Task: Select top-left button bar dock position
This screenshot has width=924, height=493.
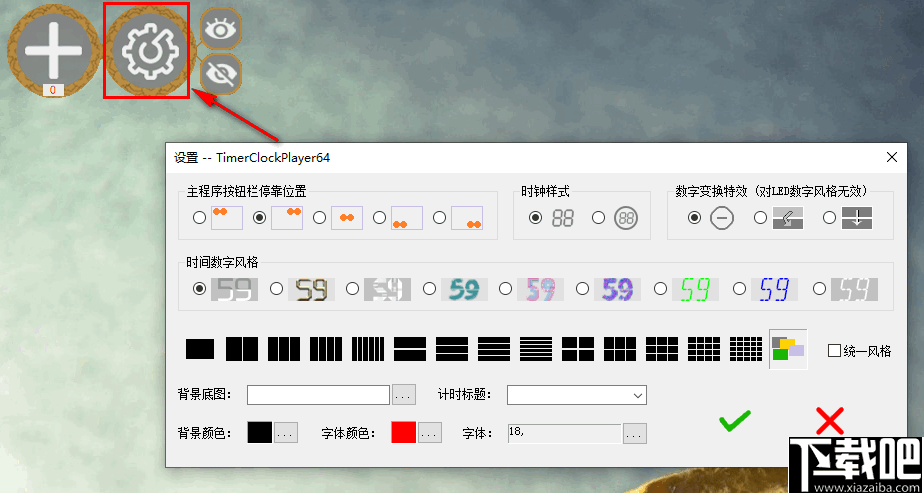Action: point(200,218)
